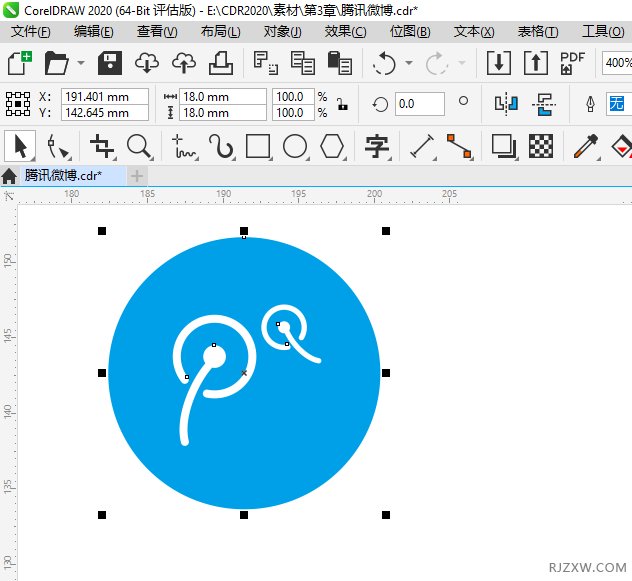Select the Artistic media tool
Viewport: 632px width, 581px height.
[x=221, y=146]
